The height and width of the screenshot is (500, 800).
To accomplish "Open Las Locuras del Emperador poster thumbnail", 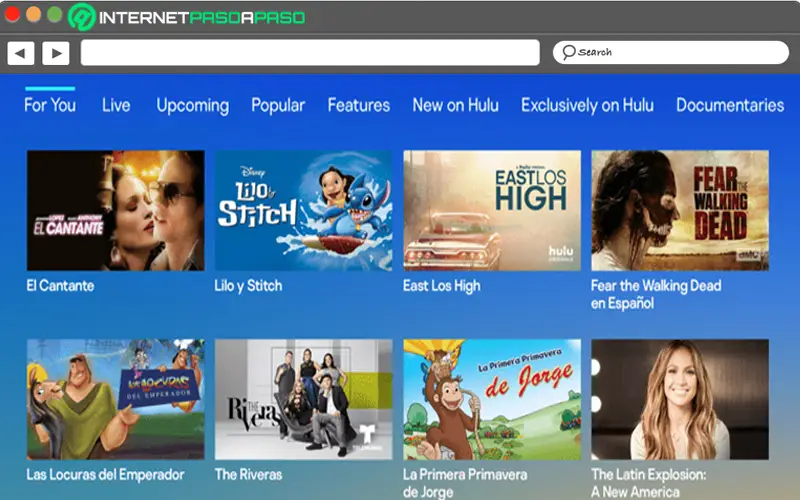I will coord(116,399).
